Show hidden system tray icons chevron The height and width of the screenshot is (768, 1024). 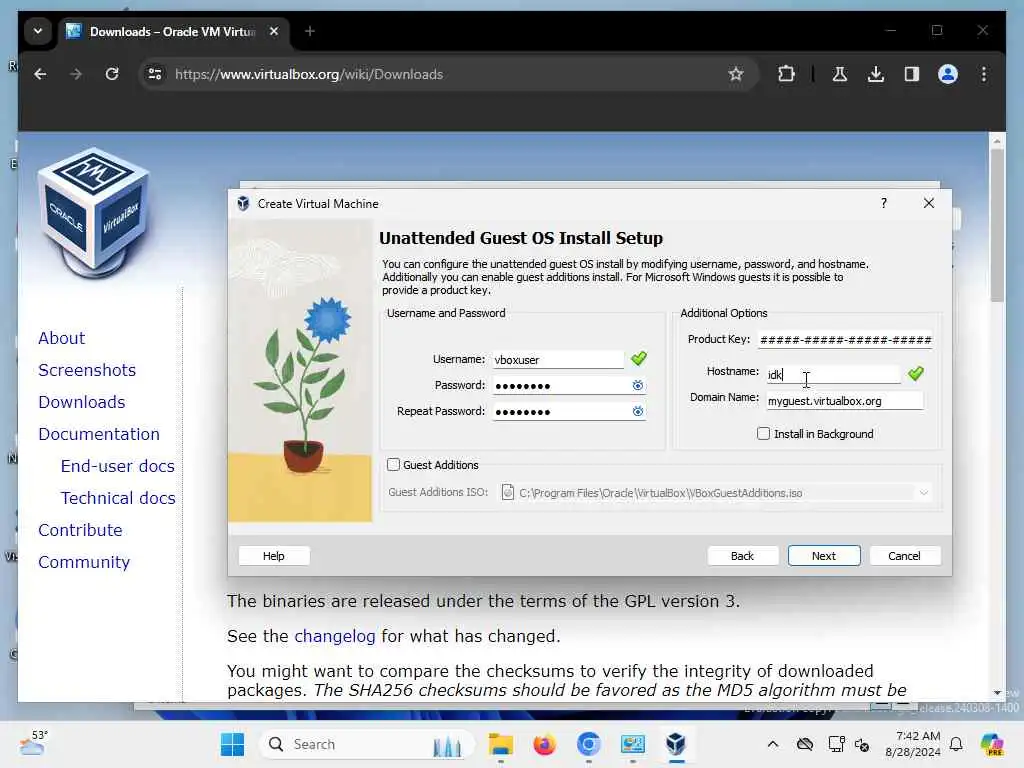773,744
